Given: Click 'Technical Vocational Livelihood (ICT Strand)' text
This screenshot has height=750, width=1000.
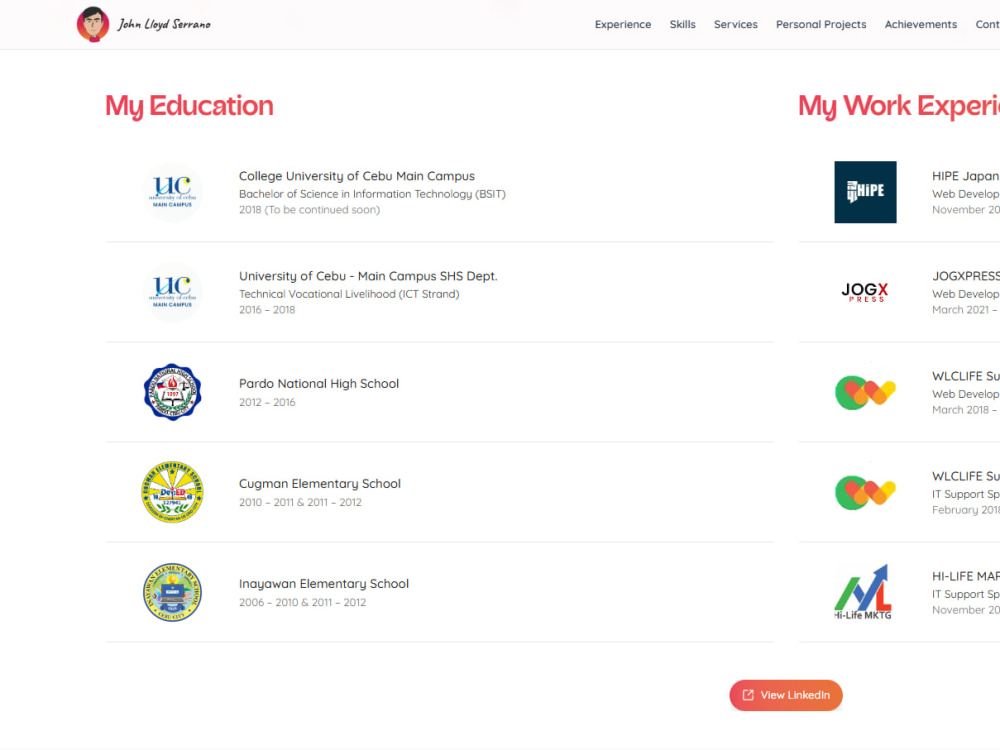Looking at the screenshot, I should pyautogui.click(x=349, y=294).
